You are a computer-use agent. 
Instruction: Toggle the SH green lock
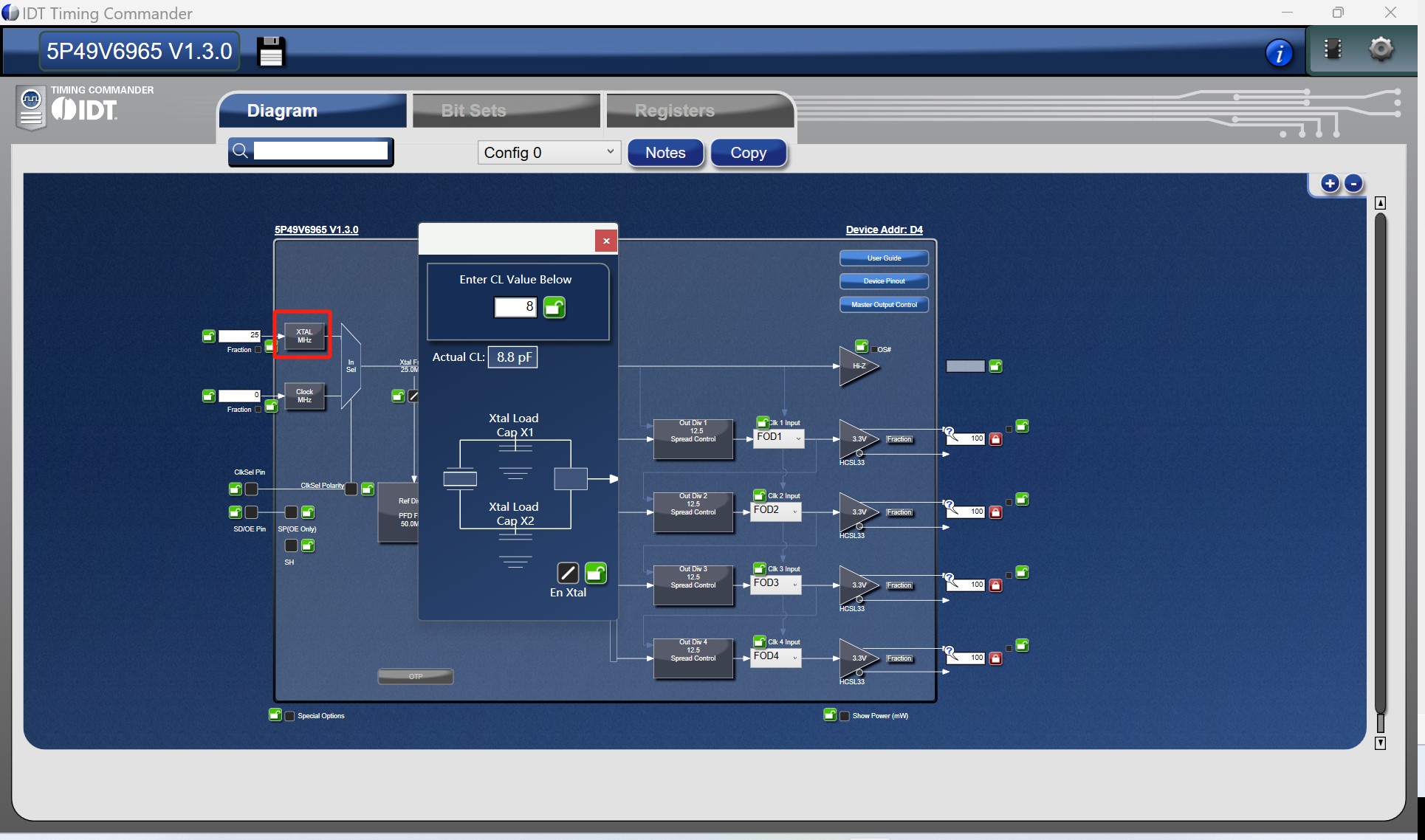pyautogui.click(x=308, y=545)
